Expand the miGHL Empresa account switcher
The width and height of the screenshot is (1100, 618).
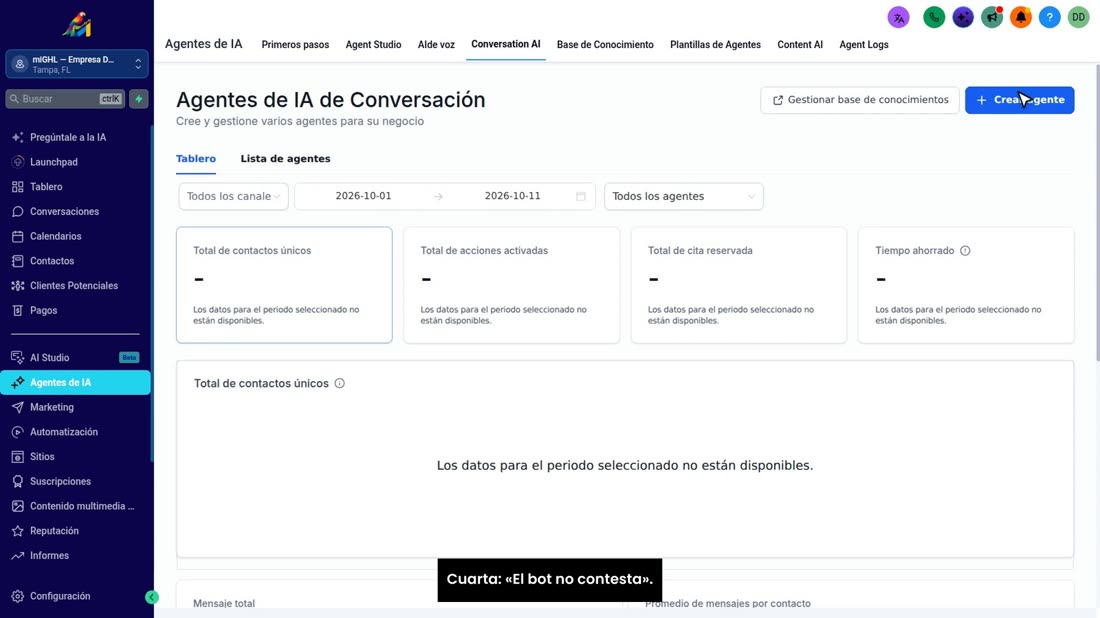click(x=77, y=65)
